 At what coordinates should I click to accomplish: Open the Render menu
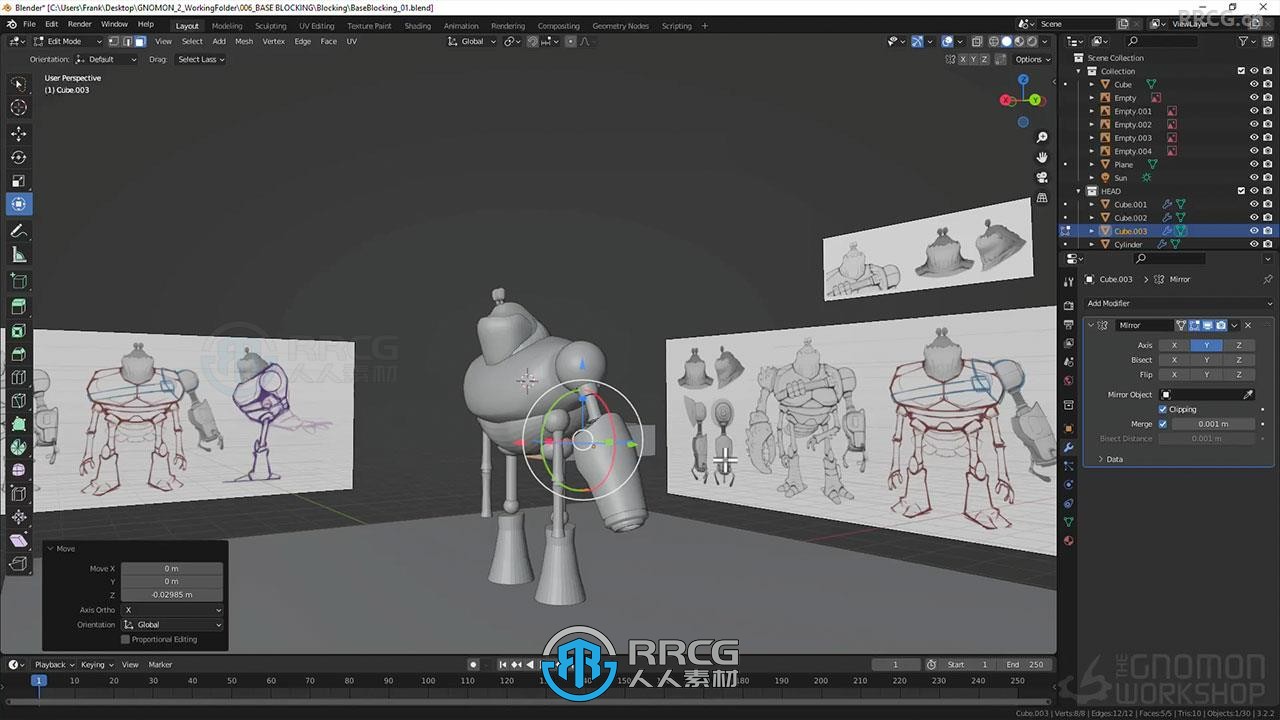click(80, 24)
